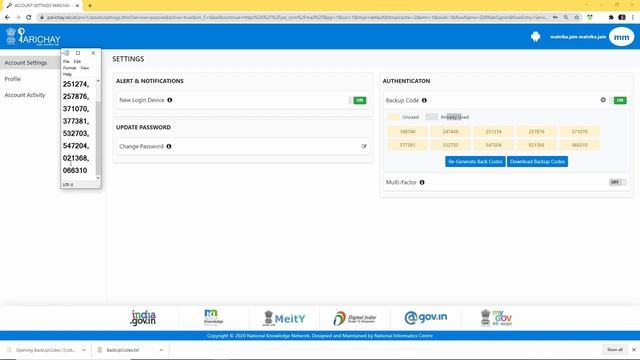
Task: Open the Notepad Help menu
Action: pos(67,74)
